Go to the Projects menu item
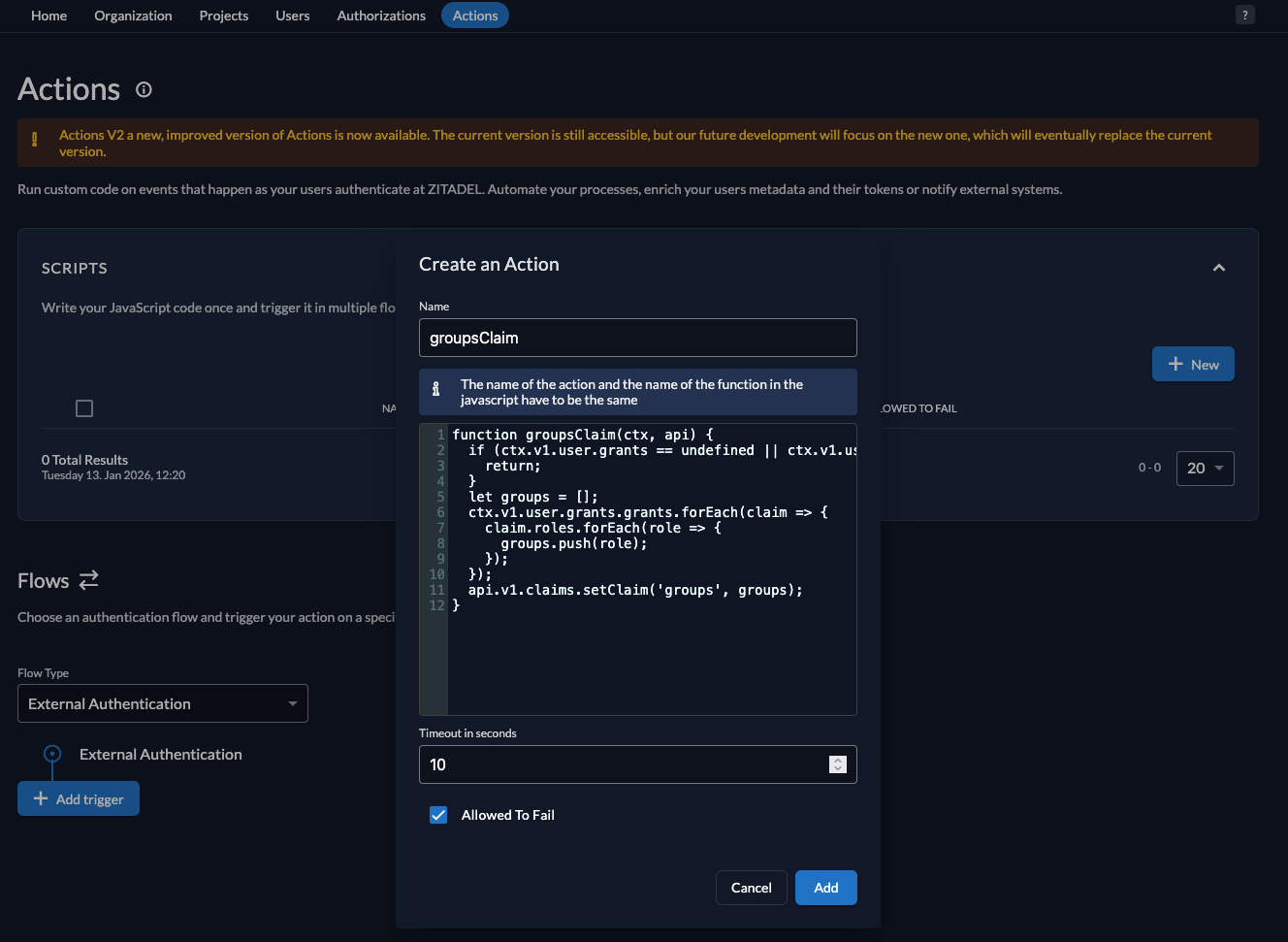Screen dimensions: 1288x942 point(223,16)
